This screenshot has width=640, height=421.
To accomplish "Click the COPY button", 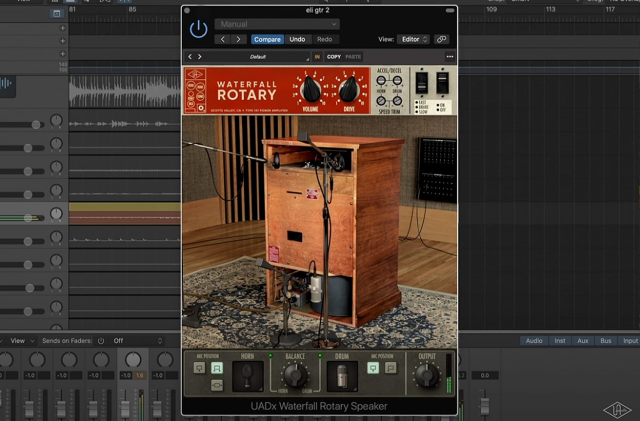I will coord(333,57).
